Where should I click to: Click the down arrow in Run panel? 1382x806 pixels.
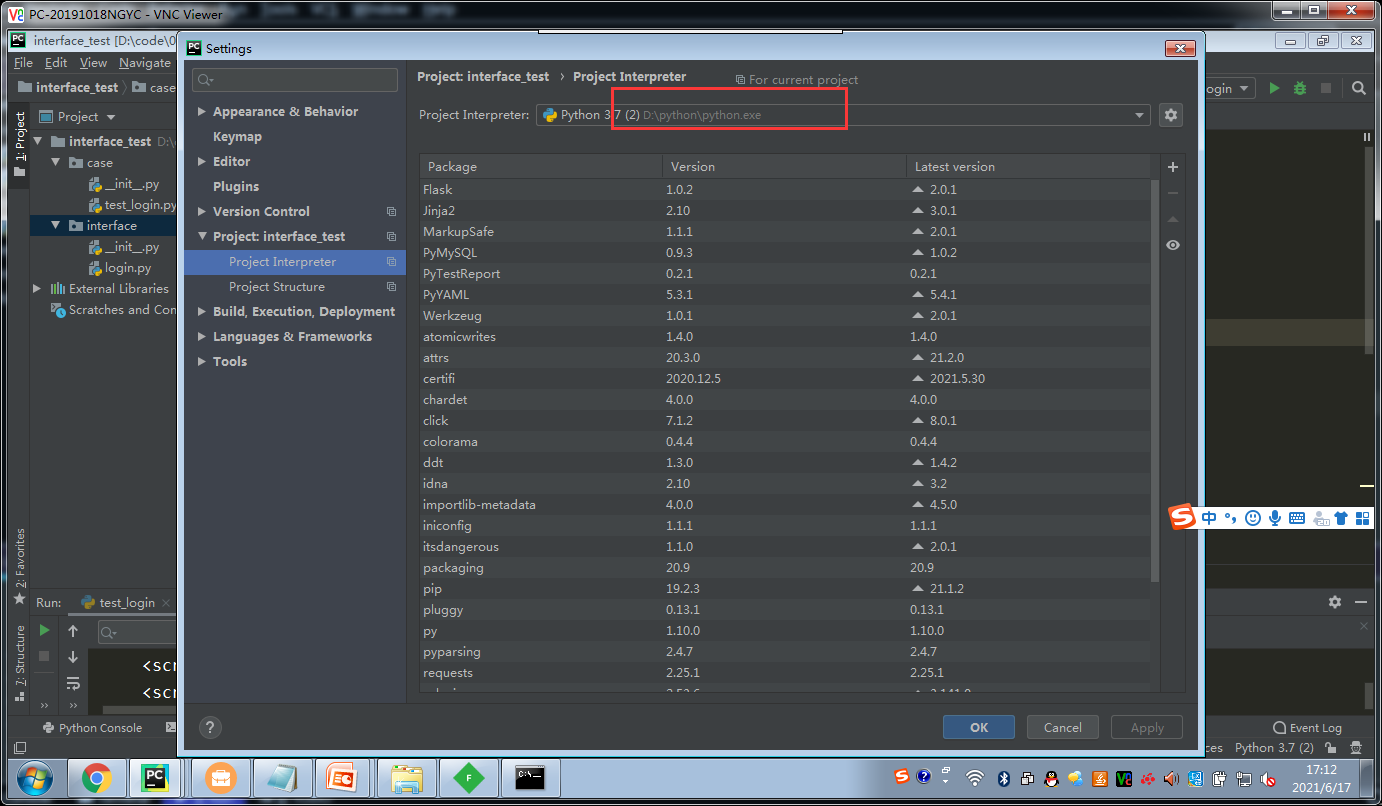point(73,657)
